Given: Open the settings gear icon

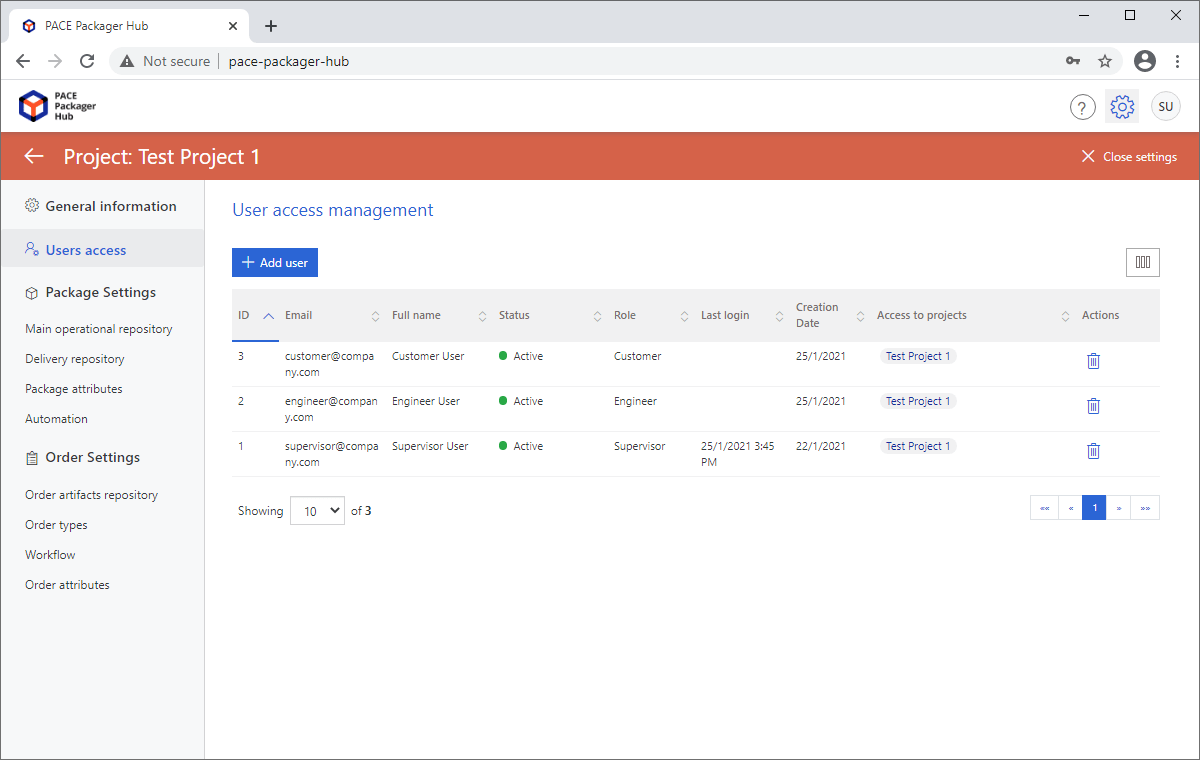Looking at the screenshot, I should pos(1122,106).
